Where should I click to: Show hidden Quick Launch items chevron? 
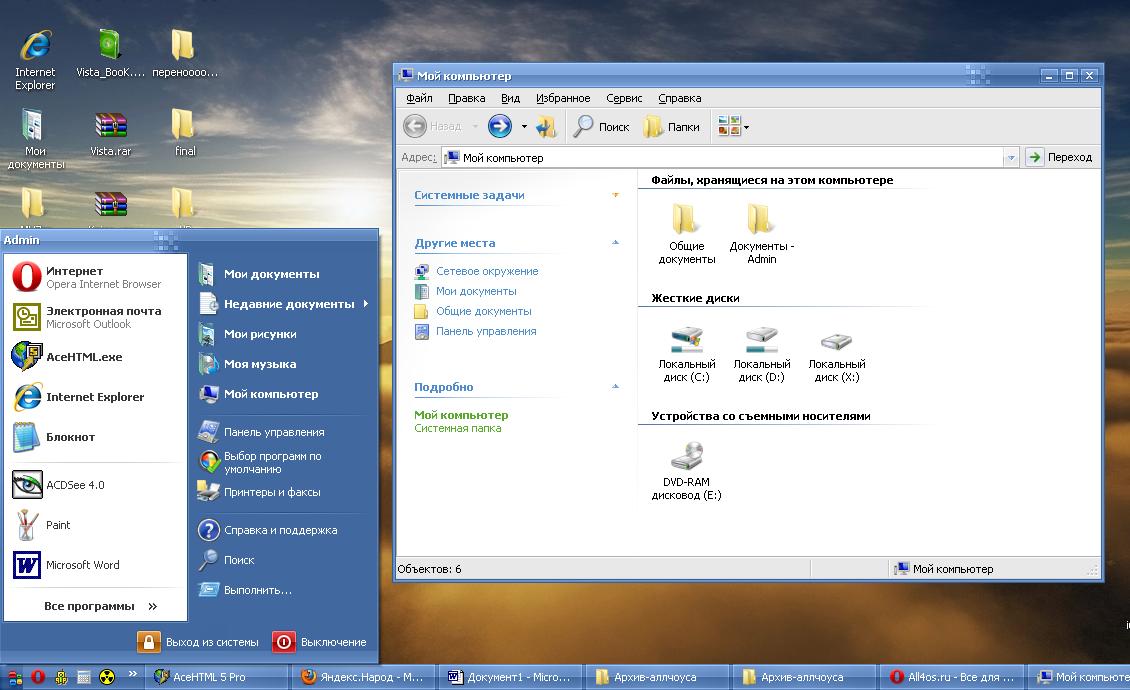point(133,674)
